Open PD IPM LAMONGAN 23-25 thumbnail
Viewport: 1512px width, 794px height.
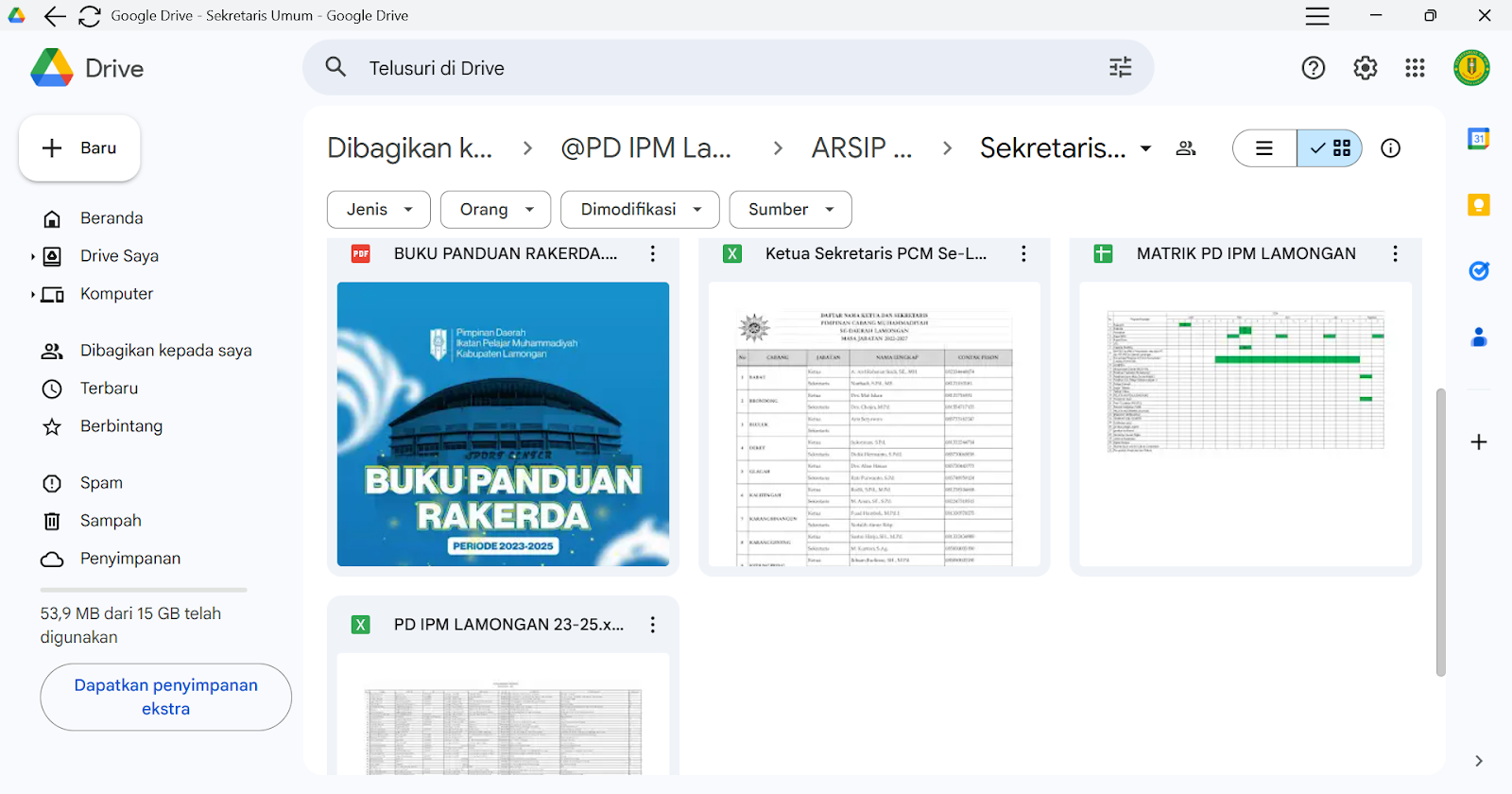[503, 715]
